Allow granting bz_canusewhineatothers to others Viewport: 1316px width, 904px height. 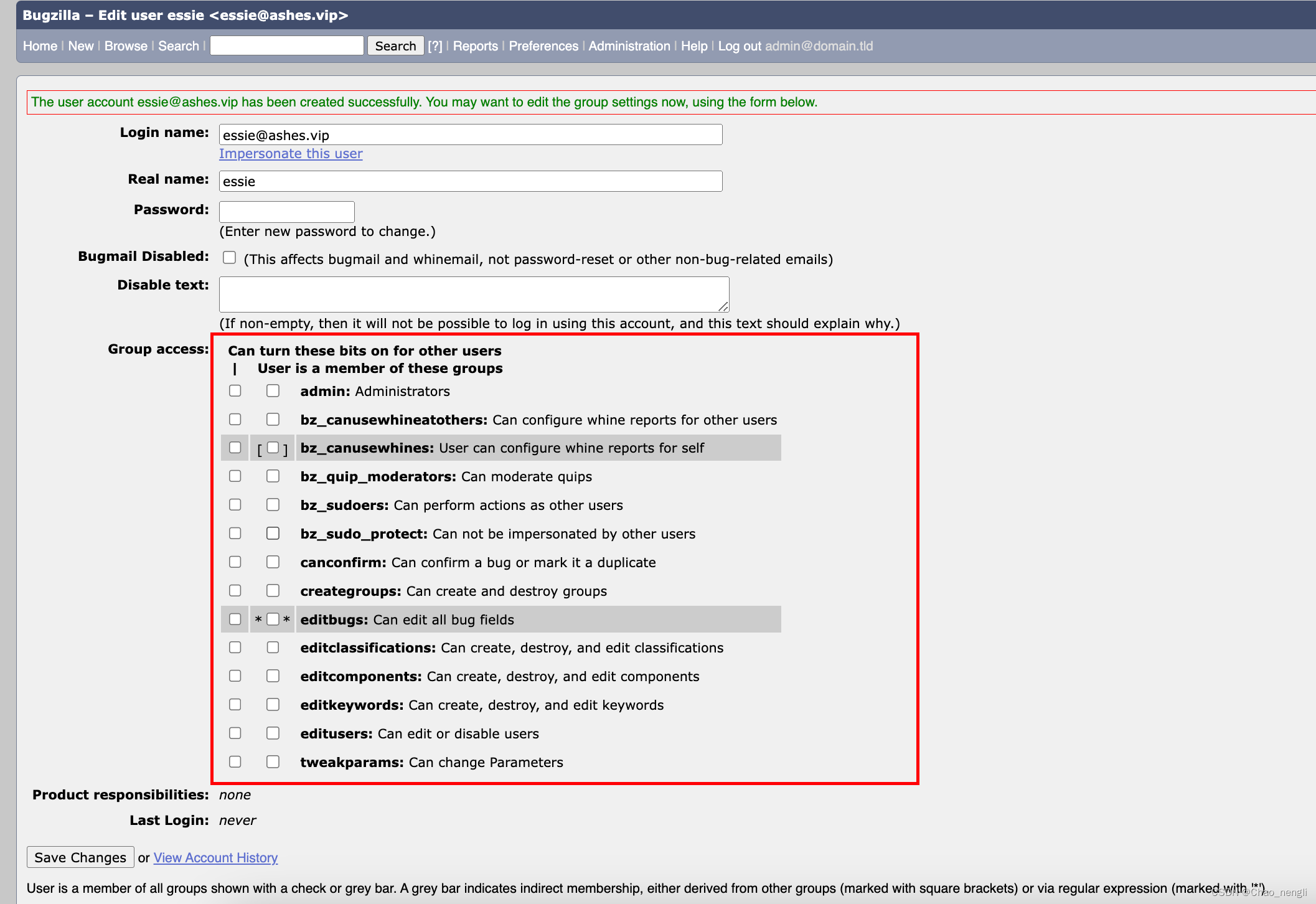[x=235, y=420]
